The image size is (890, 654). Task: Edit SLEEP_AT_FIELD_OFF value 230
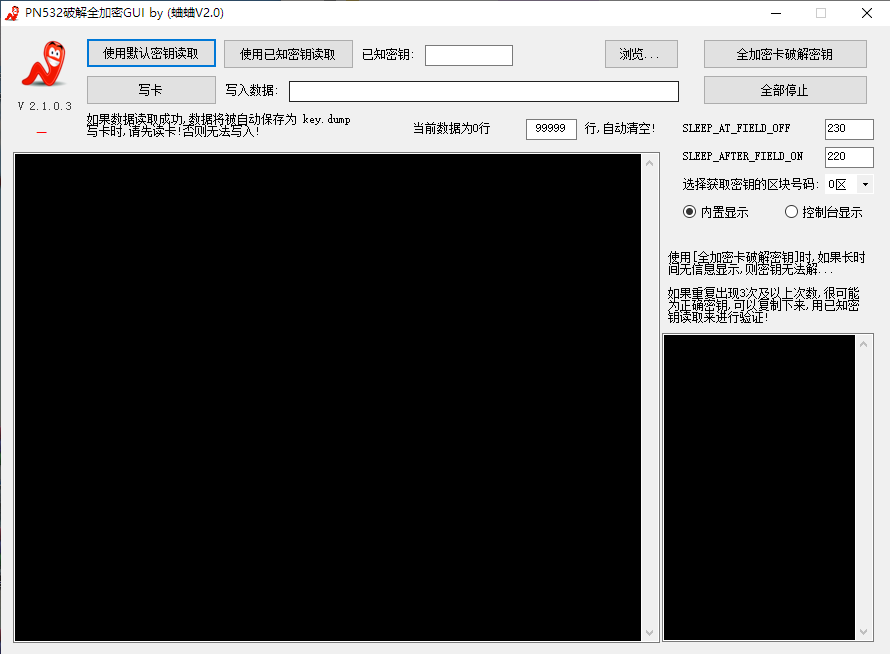849,129
